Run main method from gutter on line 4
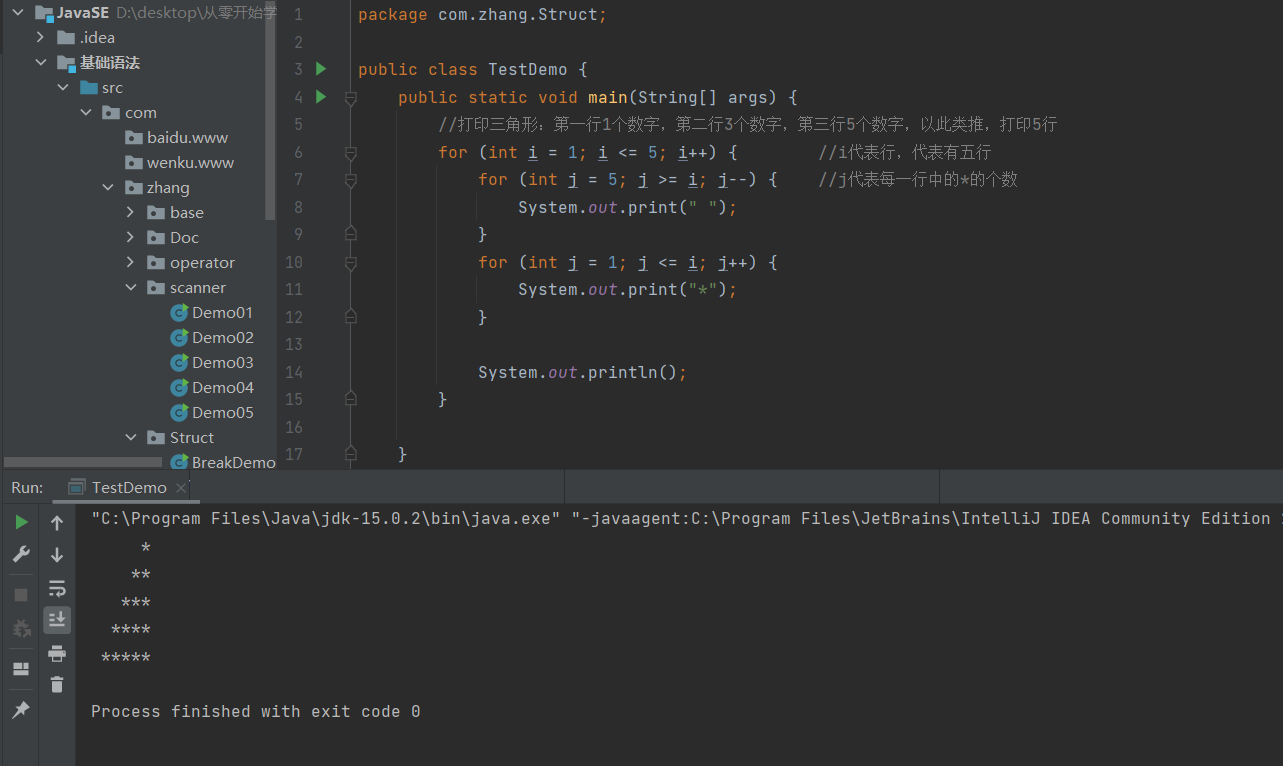 [x=321, y=97]
